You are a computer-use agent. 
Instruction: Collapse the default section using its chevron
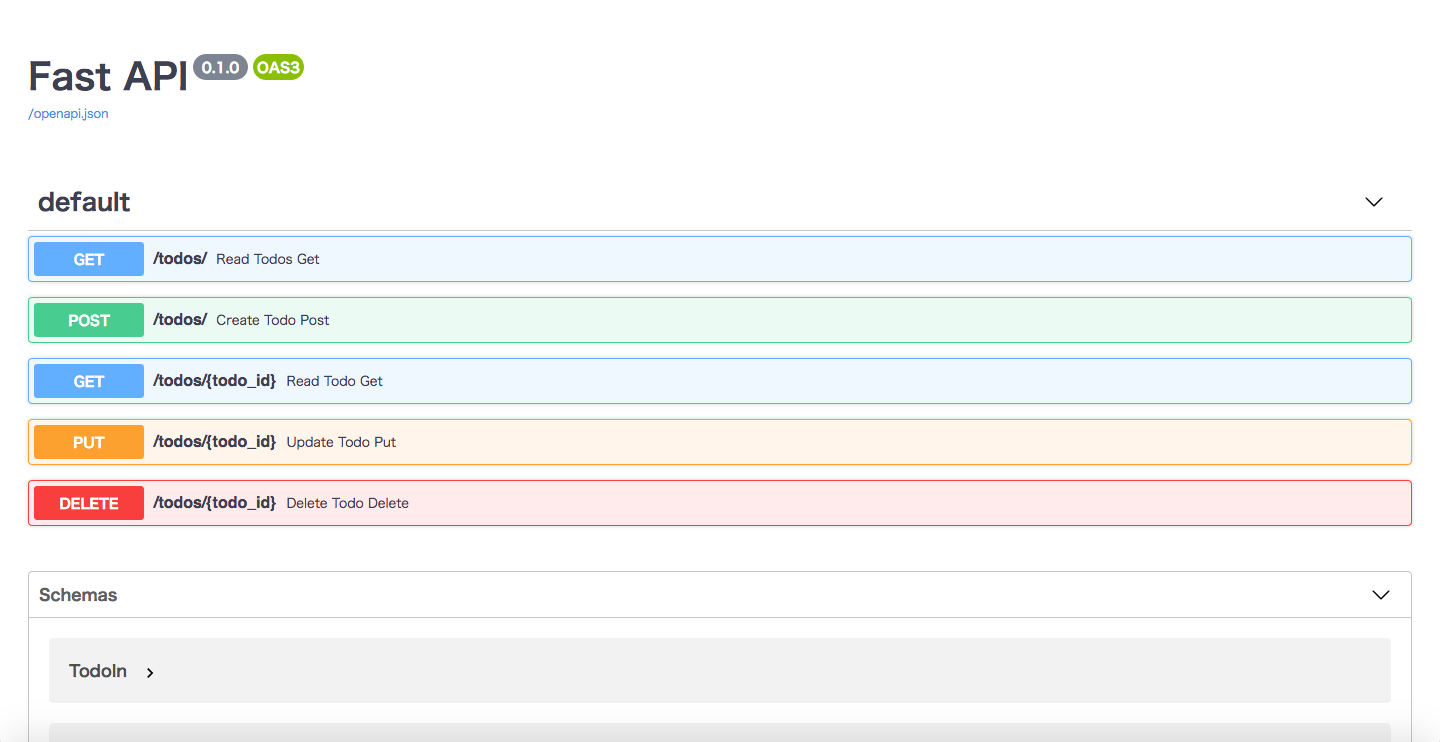point(1373,201)
